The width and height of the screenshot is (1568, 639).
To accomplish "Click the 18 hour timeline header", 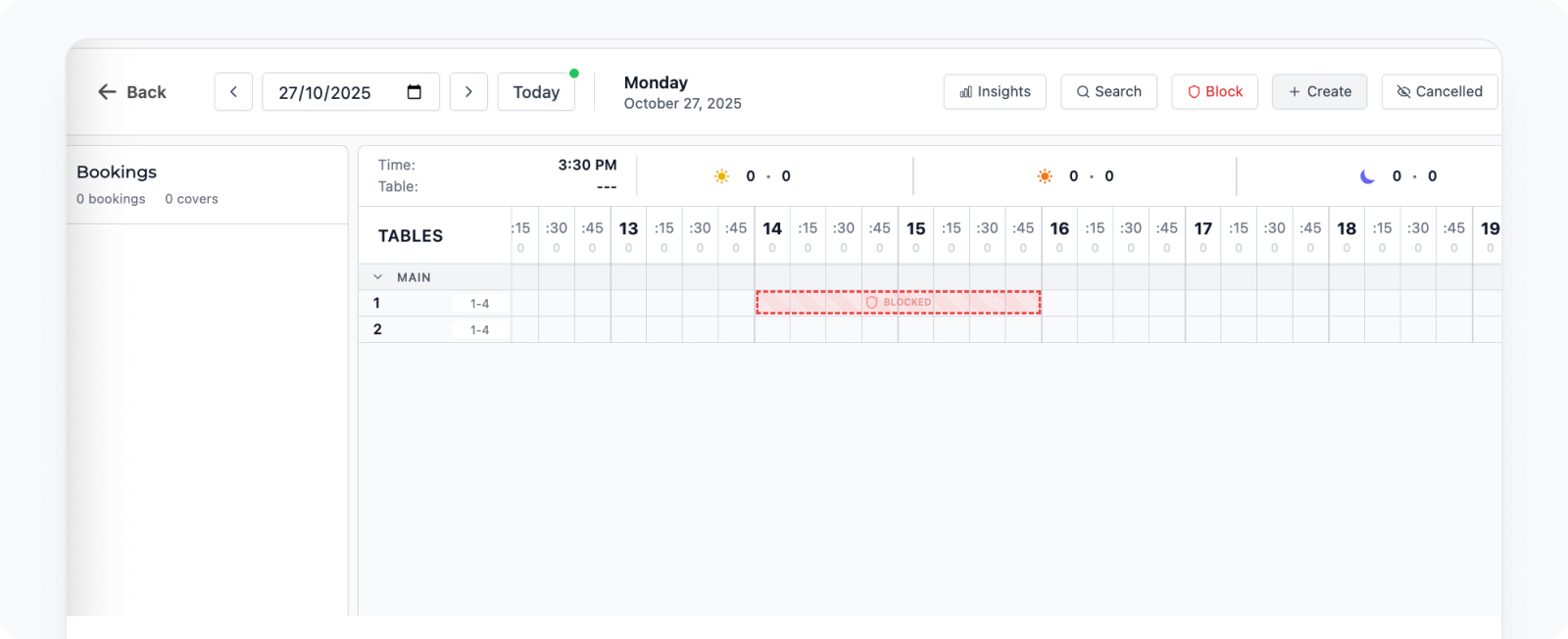I will pos(1347,229).
